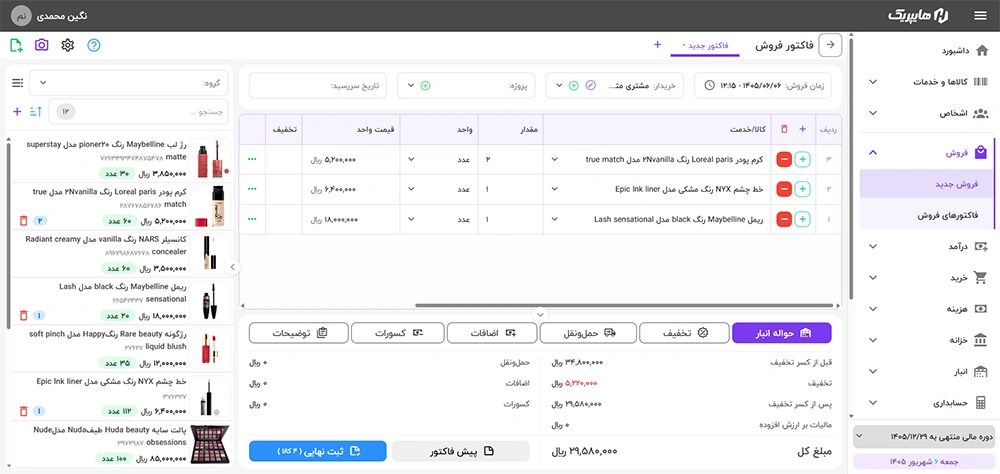Open three-dots menu for Lash sensational row

click(252, 219)
